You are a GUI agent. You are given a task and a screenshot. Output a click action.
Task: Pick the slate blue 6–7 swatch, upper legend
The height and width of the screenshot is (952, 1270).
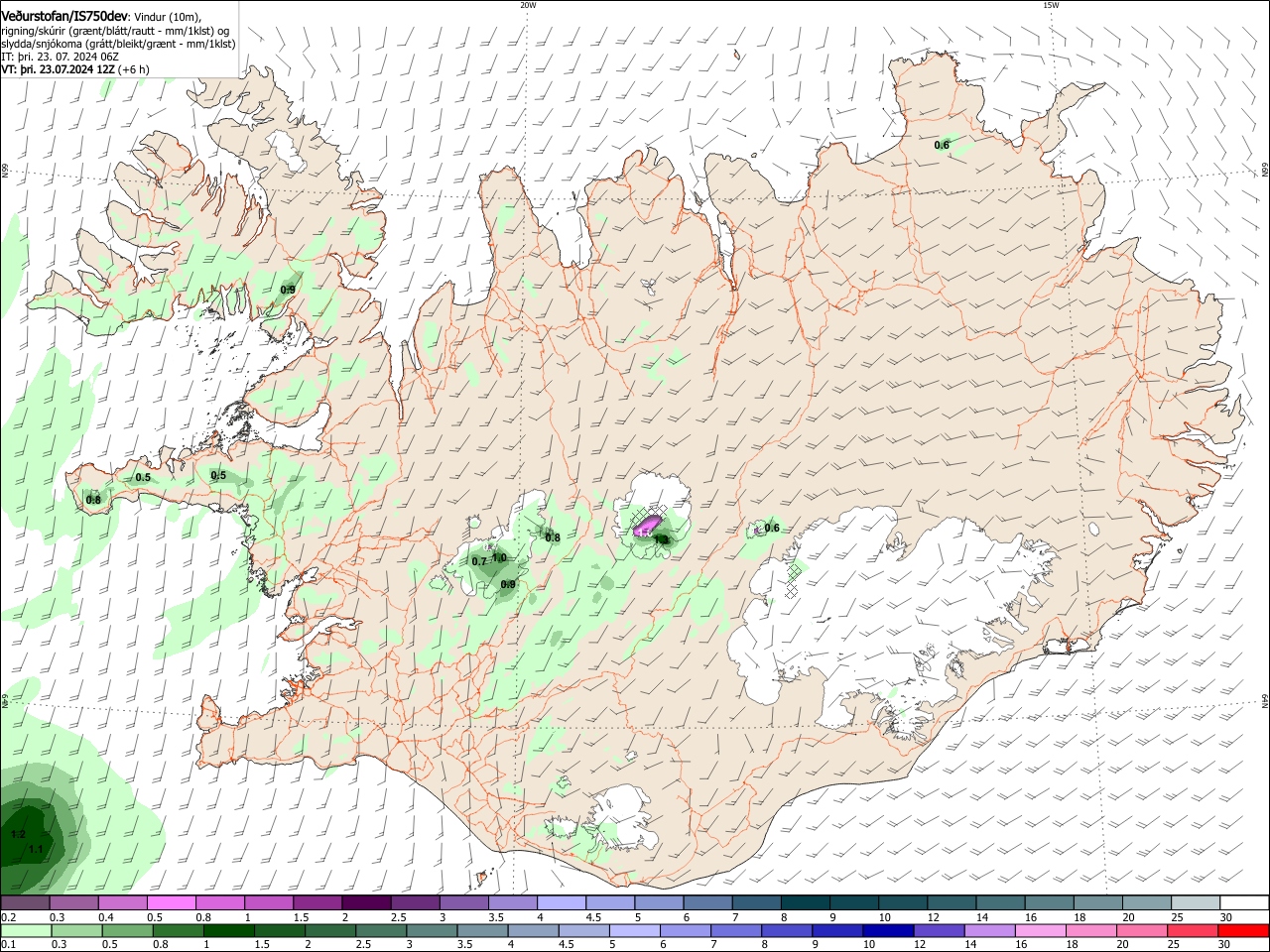point(708,903)
